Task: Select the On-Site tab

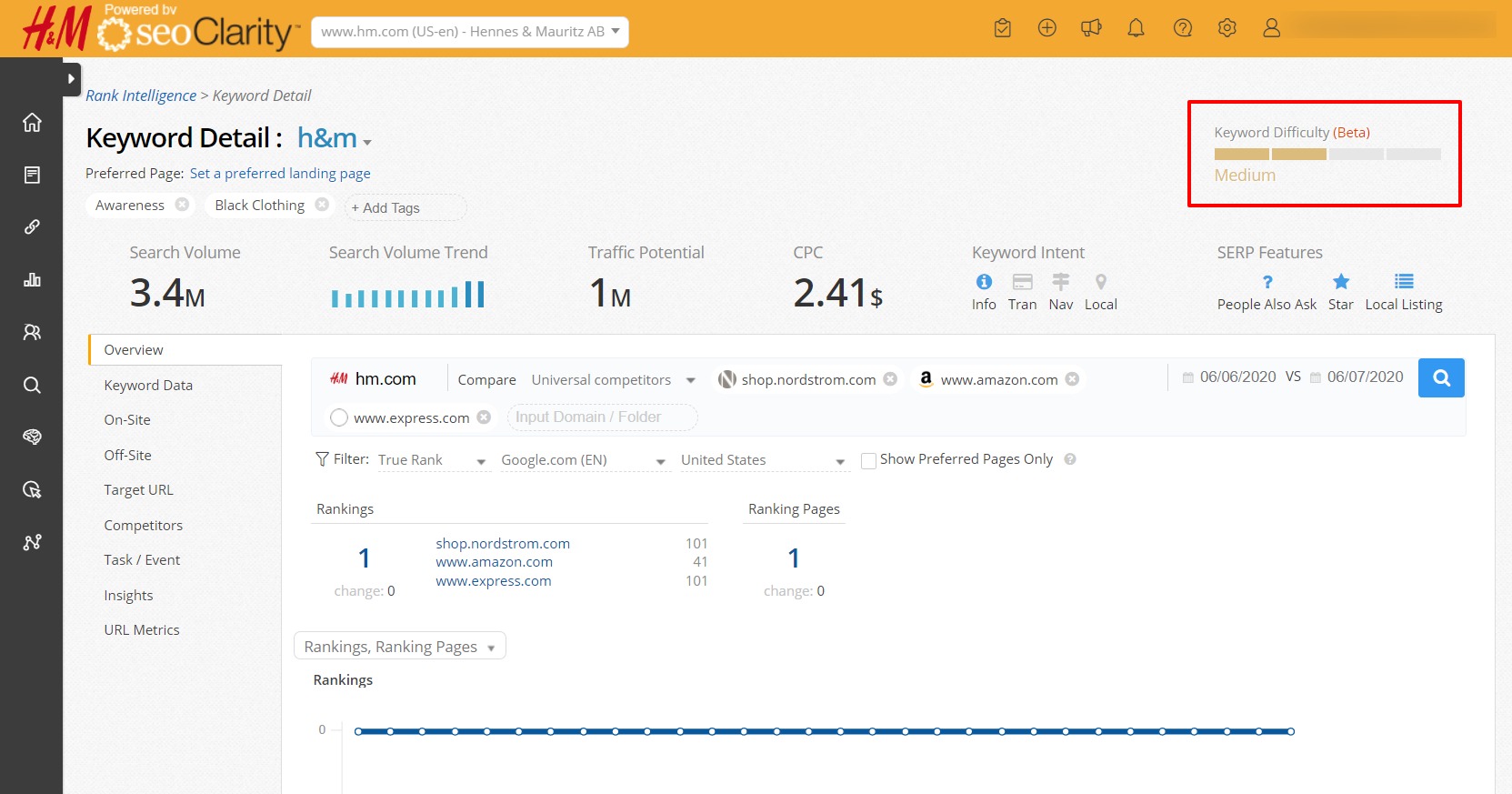Action: [127, 420]
